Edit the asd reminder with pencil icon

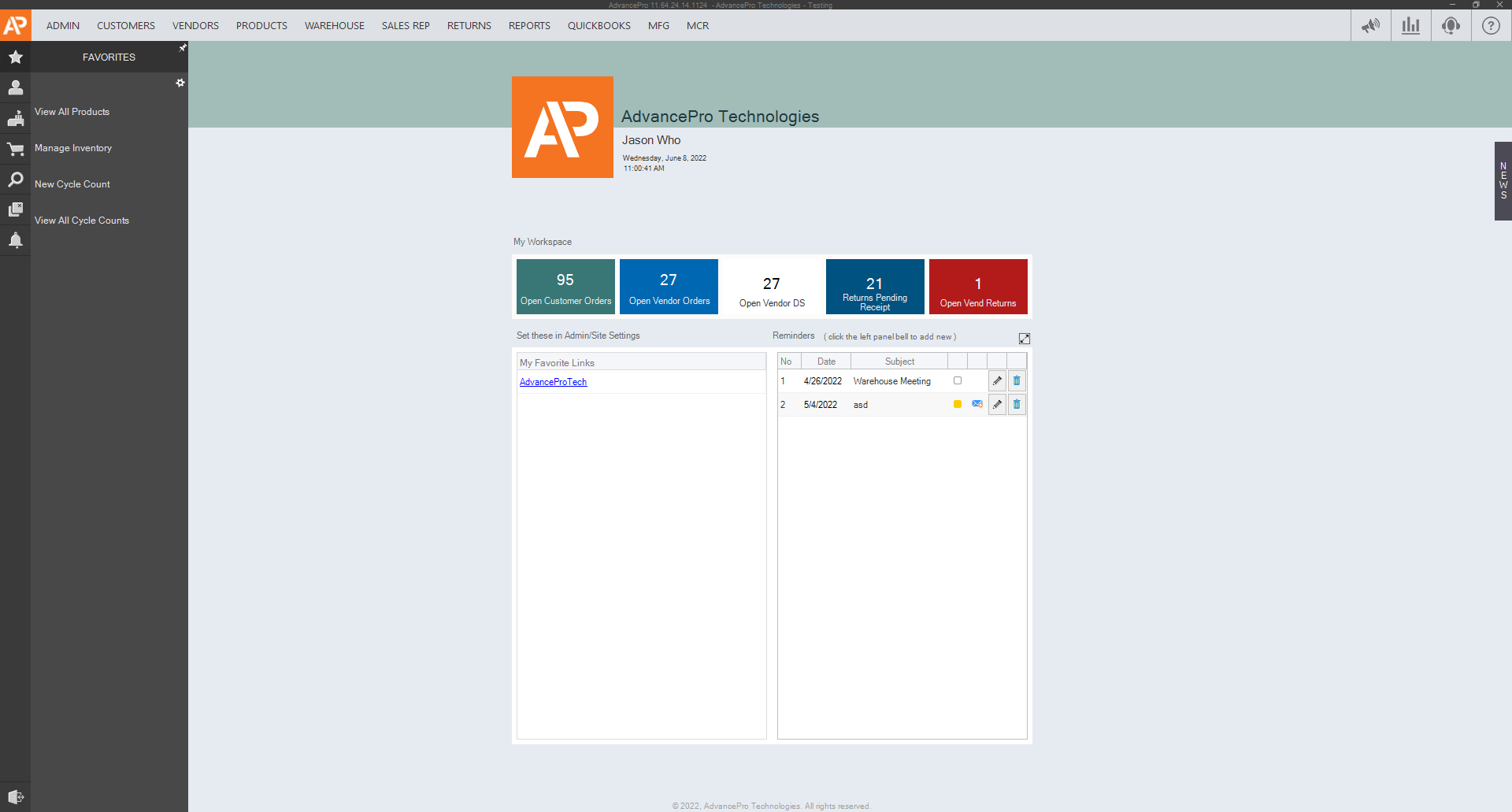(997, 405)
